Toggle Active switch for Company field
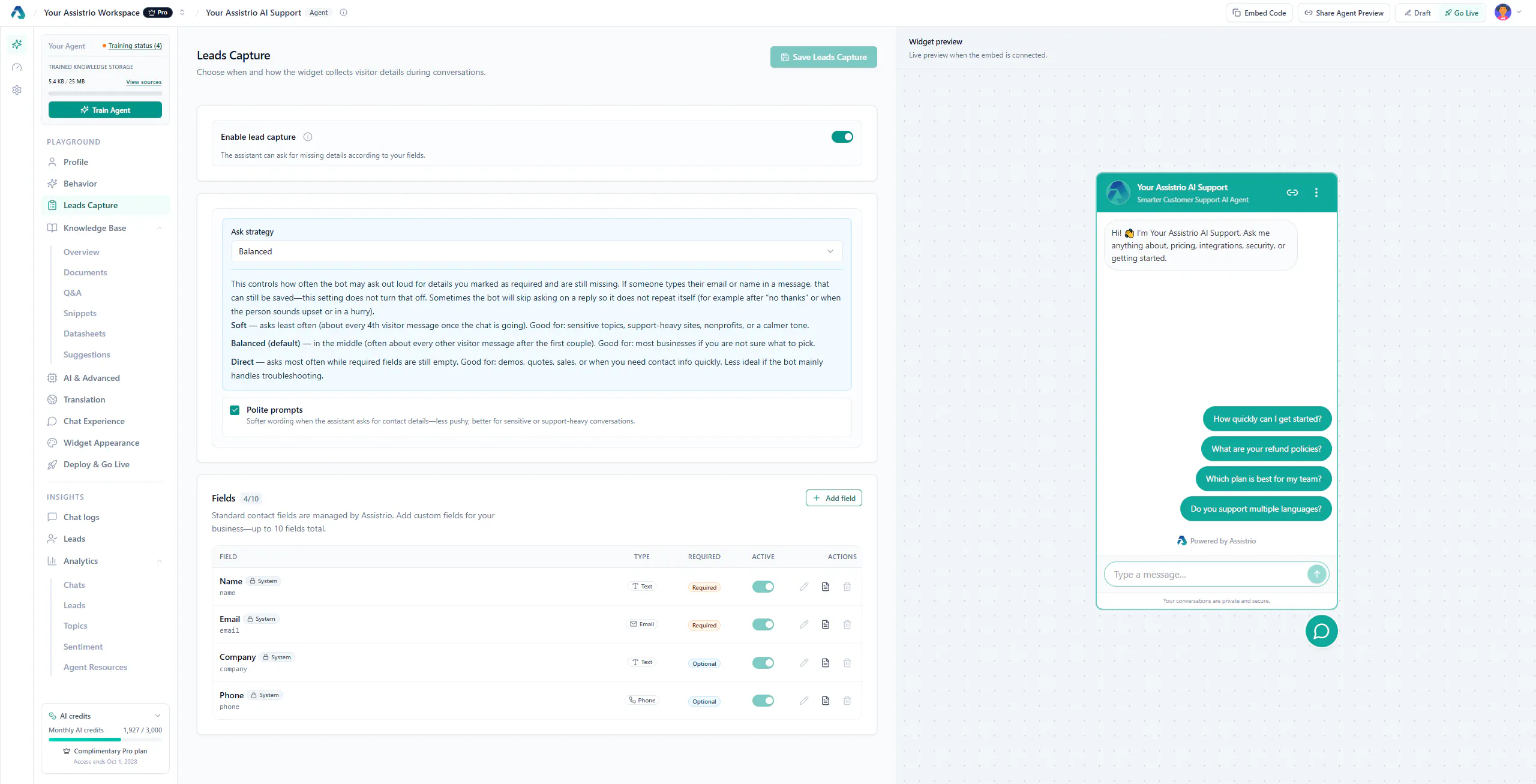Image resolution: width=1536 pixels, height=784 pixels. [x=763, y=663]
